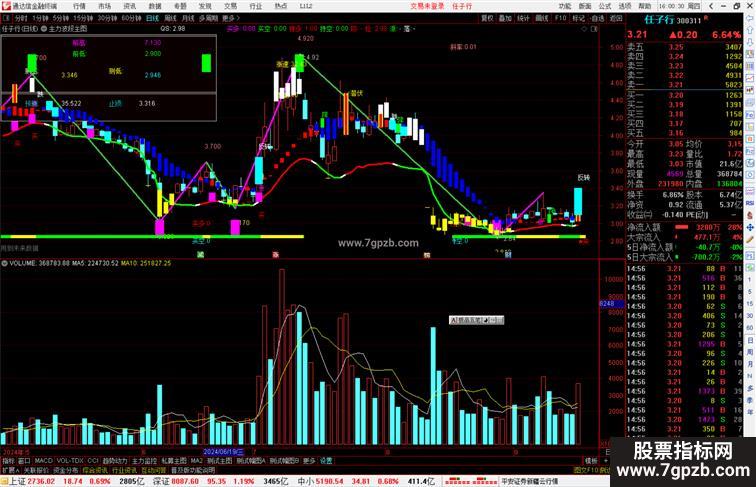Open the 热点 menu
756x487 pixels.
pos(281,6)
